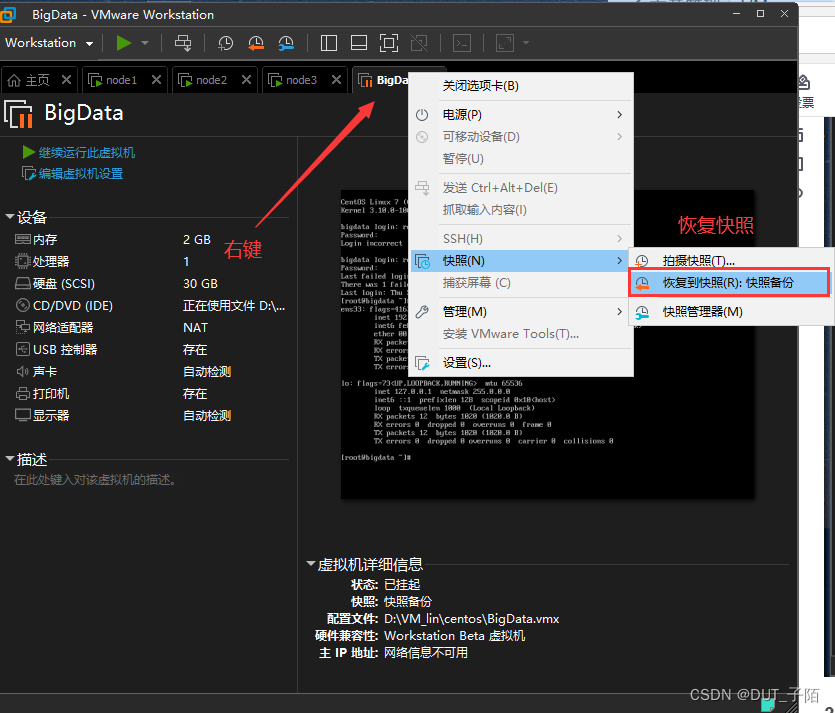This screenshot has width=835, height=713.
Task: Click the wrench icon beside 管理(M)
Action: click(422, 312)
